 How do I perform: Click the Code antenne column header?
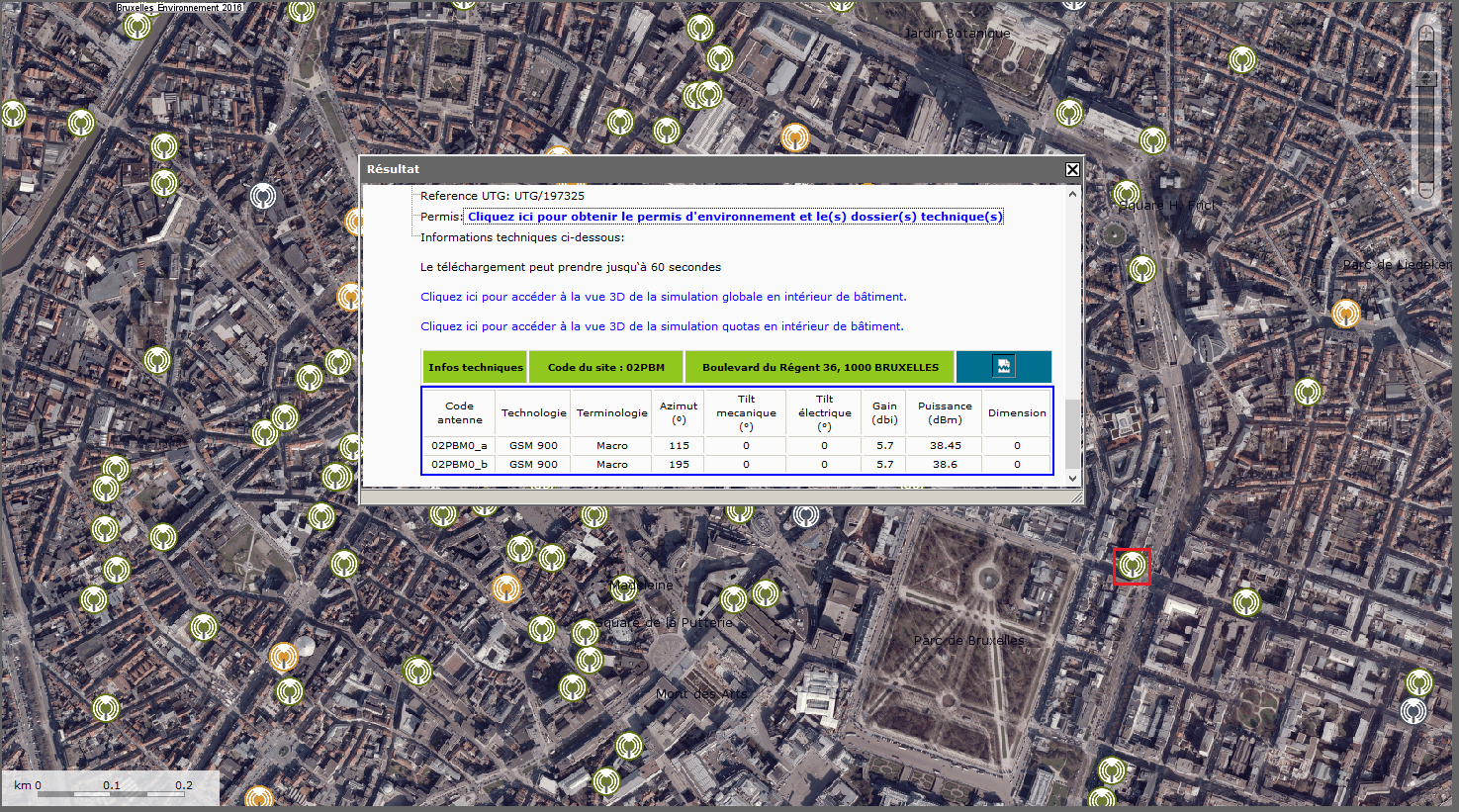click(459, 413)
